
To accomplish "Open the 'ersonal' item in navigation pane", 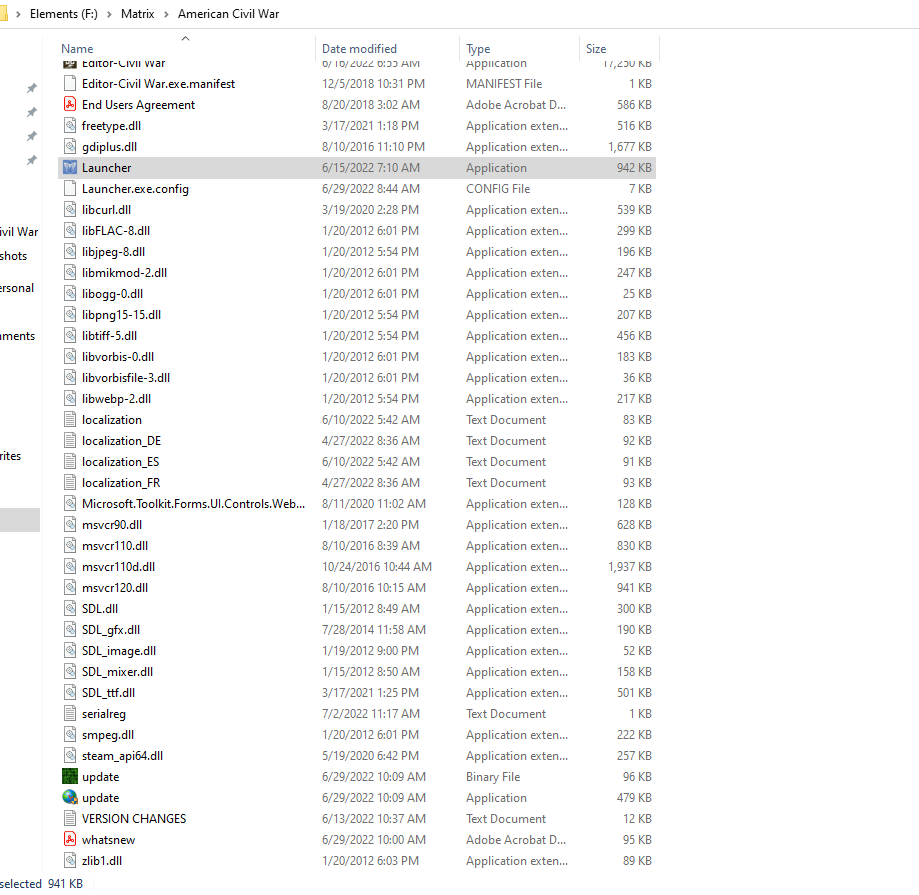I will pyautogui.click(x=17, y=288).
